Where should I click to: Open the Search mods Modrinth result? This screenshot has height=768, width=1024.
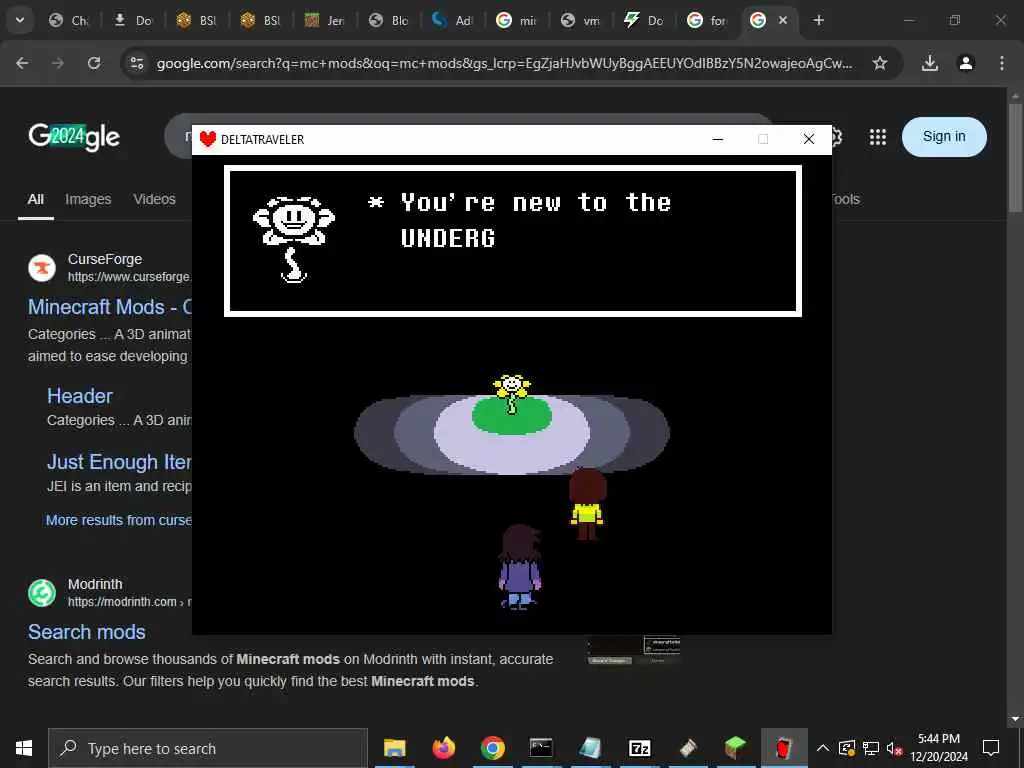point(87,632)
